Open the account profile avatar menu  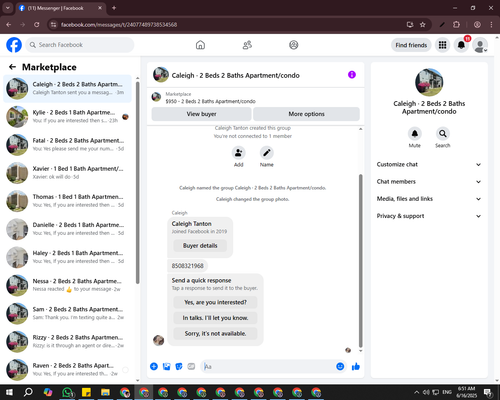pyautogui.click(x=480, y=45)
